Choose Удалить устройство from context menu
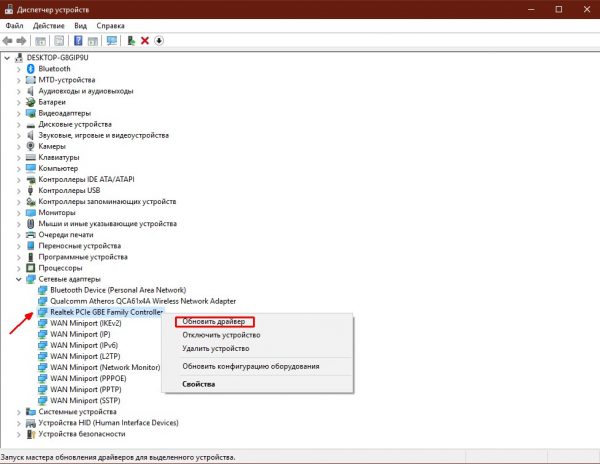Screen dimensions: 600x464 click(216, 348)
